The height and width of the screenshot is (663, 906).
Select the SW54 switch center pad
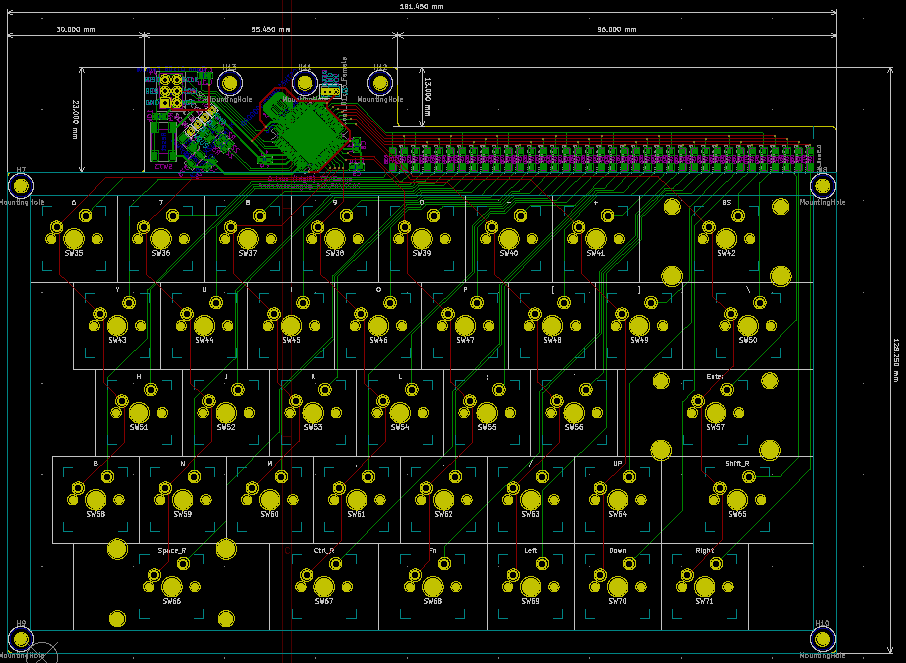[400, 413]
